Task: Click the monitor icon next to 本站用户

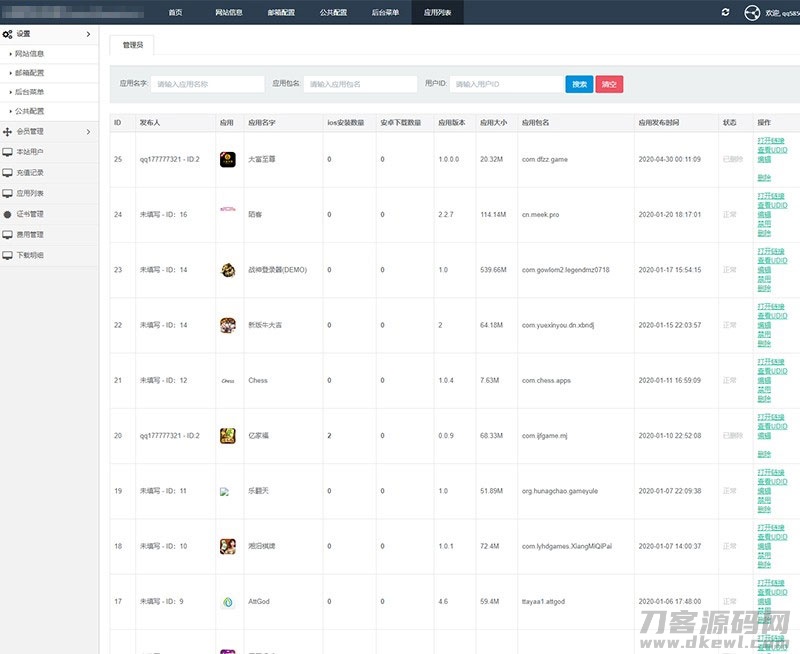Action: click(x=8, y=151)
